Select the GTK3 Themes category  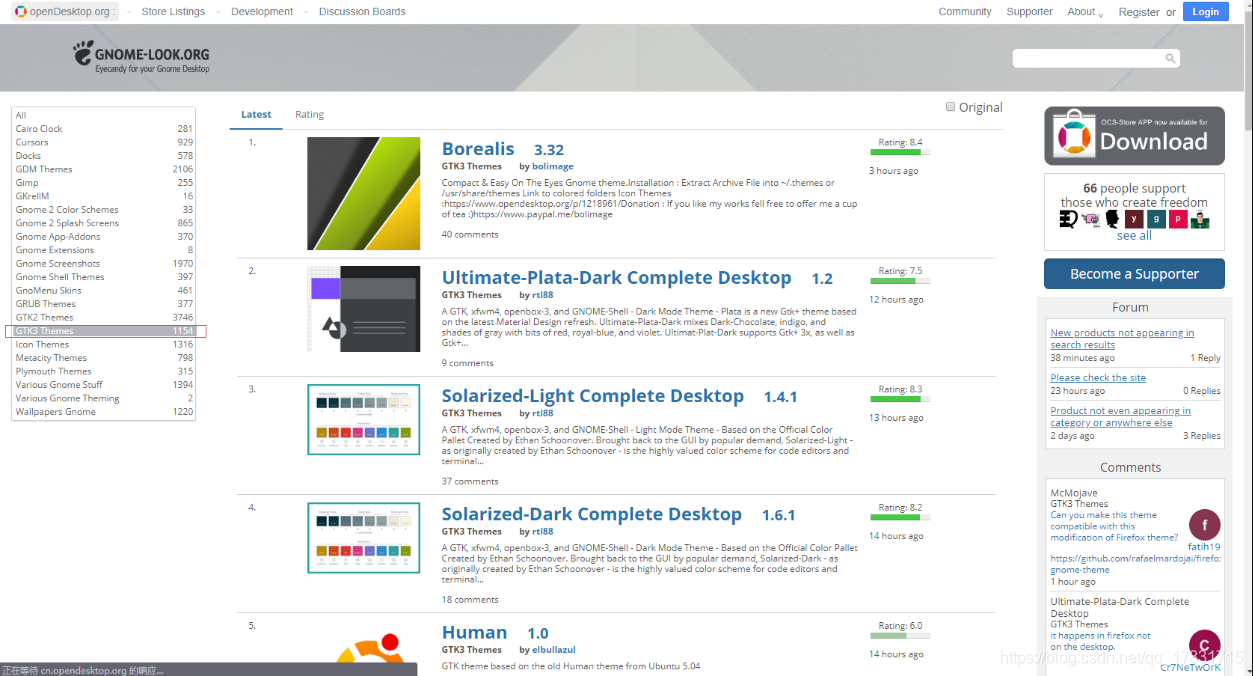point(104,331)
